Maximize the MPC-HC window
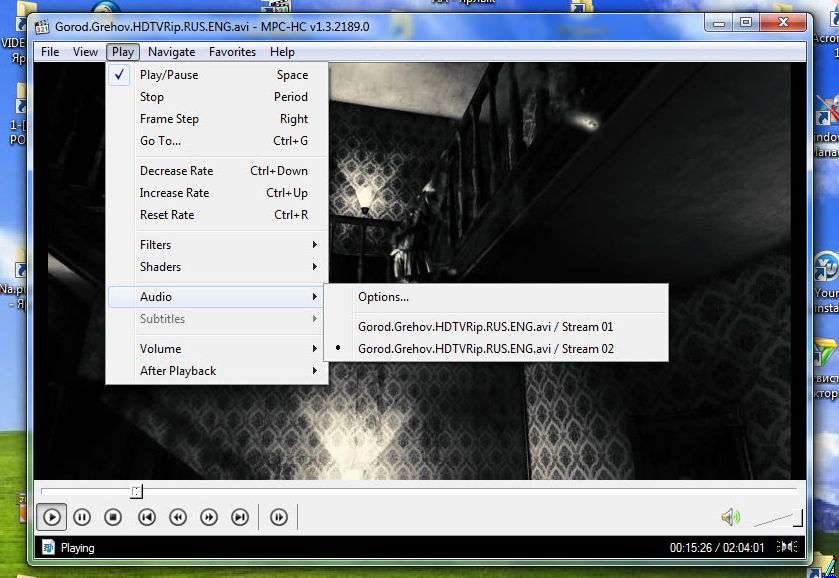Image resolution: width=839 pixels, height=578 pixels. click(x=746, y=22)
